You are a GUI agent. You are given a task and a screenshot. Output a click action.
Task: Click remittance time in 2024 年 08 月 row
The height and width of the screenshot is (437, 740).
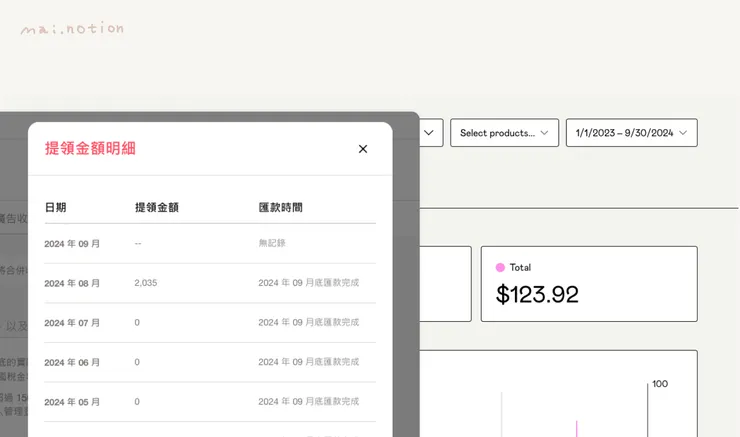pos(309,283)
